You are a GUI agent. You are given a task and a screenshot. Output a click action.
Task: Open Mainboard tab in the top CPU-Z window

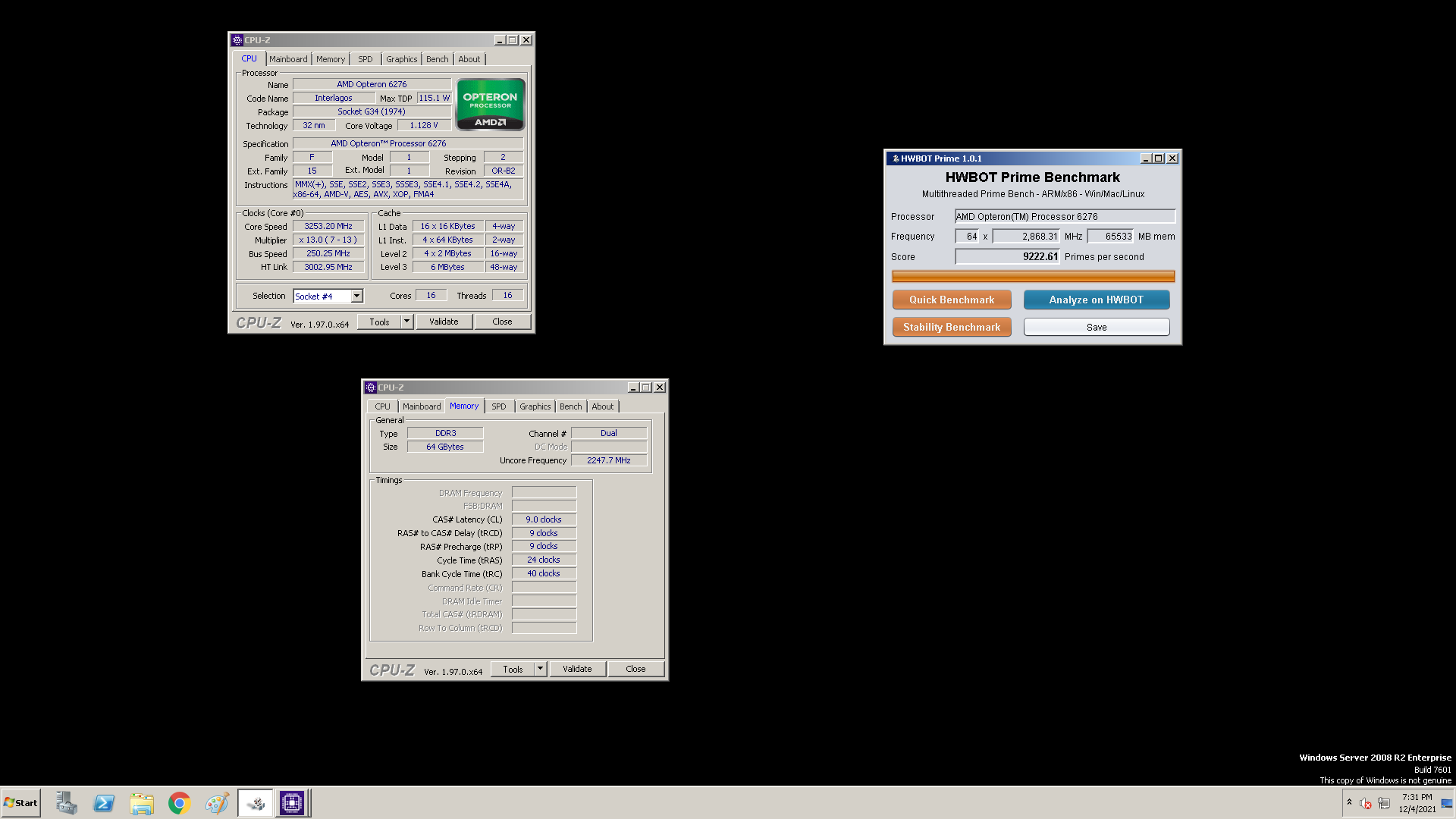(288, 59)
